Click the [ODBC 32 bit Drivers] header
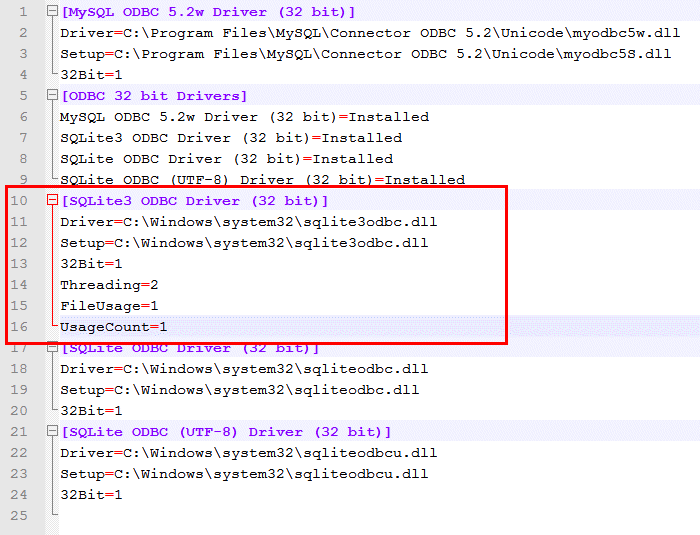This screenshot has width=700, height=535. [x=154, y=96]
